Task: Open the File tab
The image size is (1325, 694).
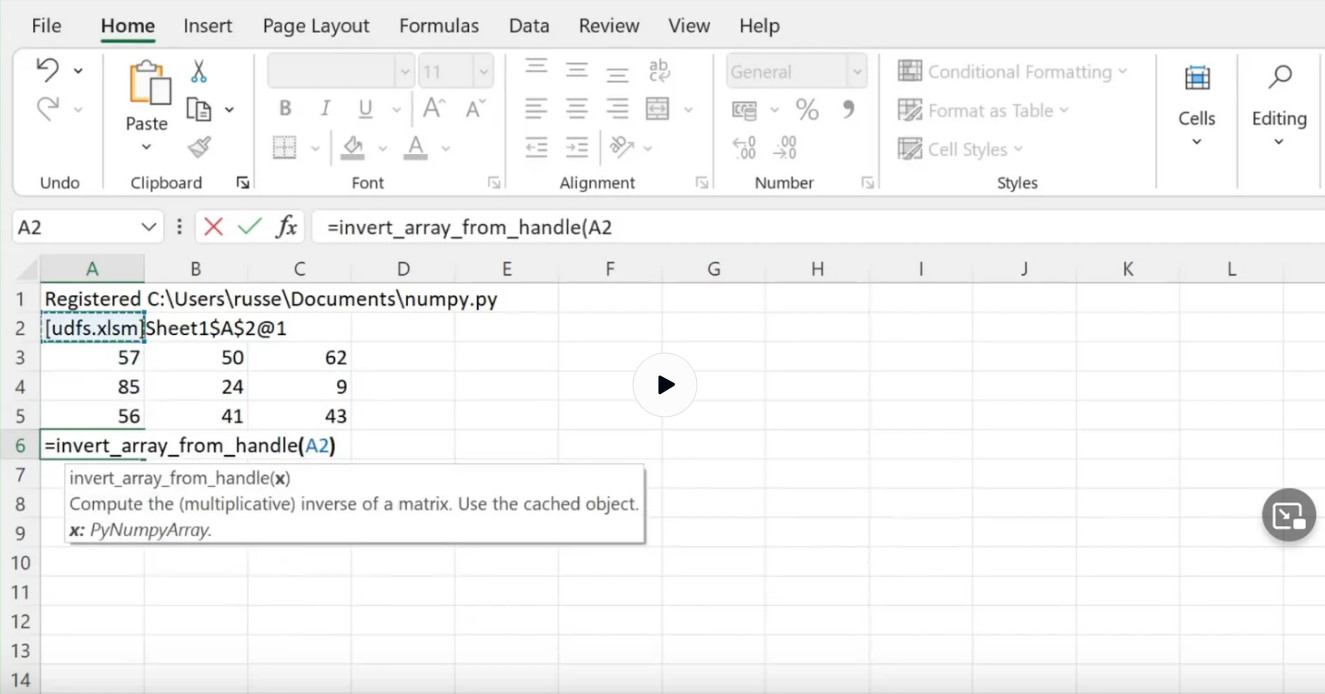Action: click(x=46, y=26)
